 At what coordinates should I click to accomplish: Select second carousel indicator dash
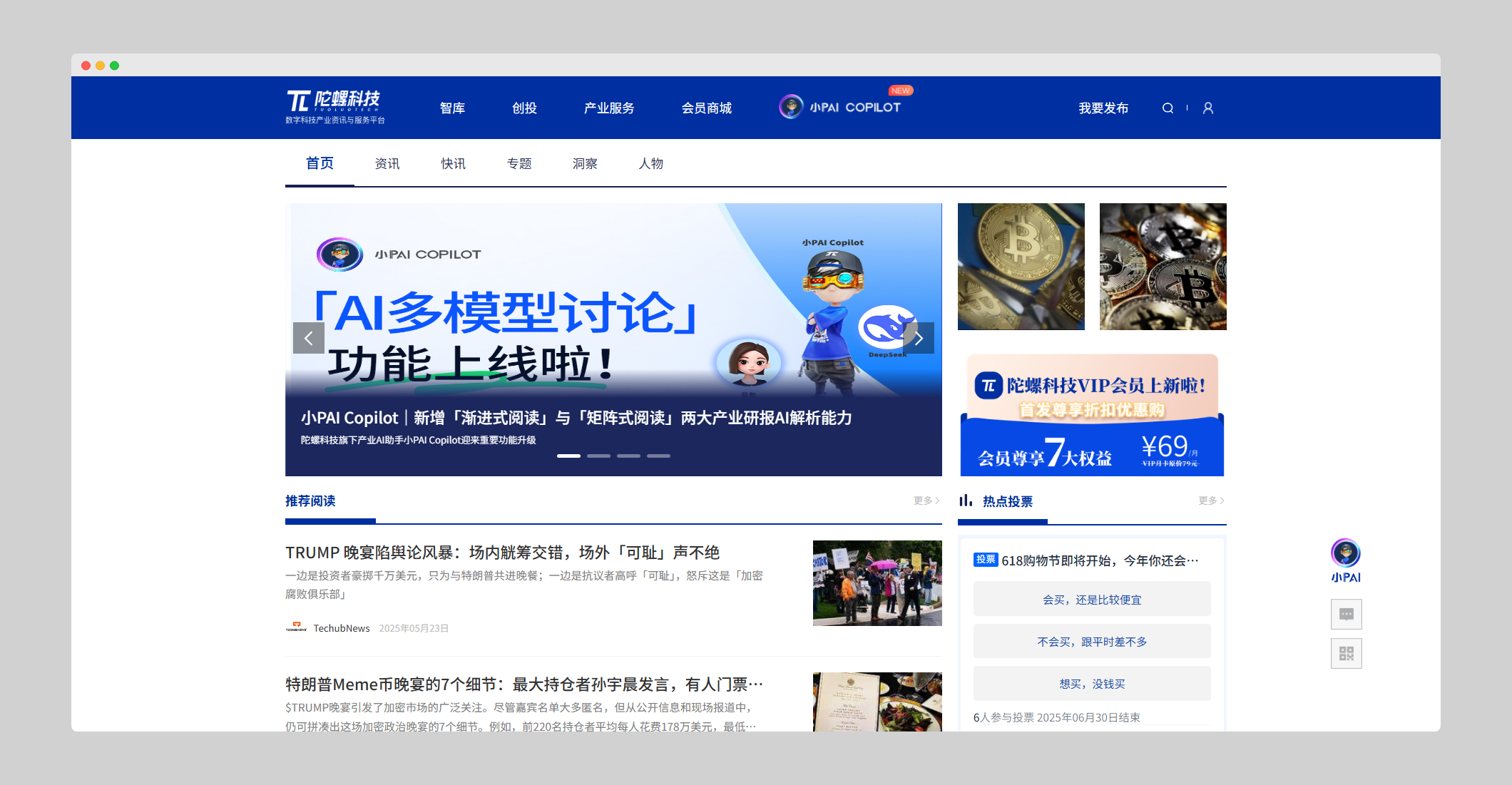tap(598, 456)
